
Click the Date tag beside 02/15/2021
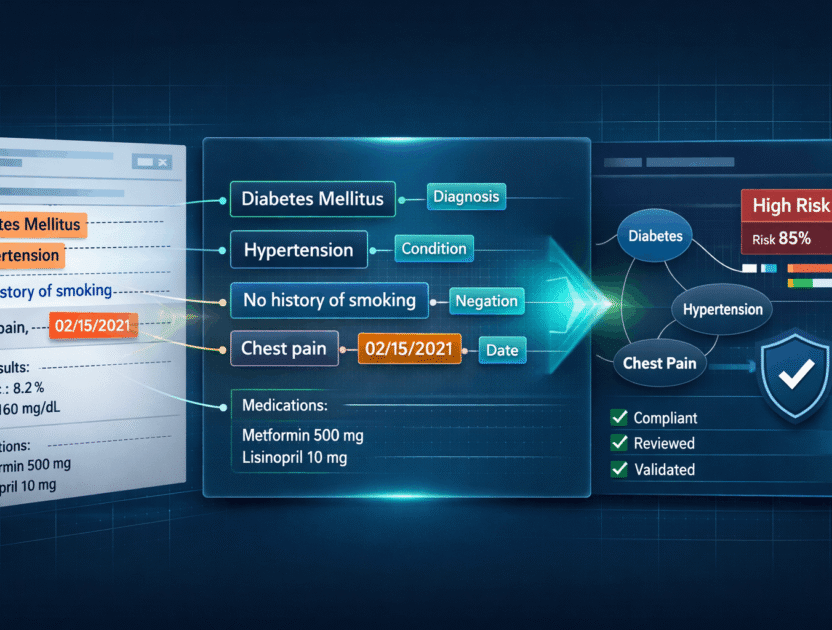[x=500, y=350]
